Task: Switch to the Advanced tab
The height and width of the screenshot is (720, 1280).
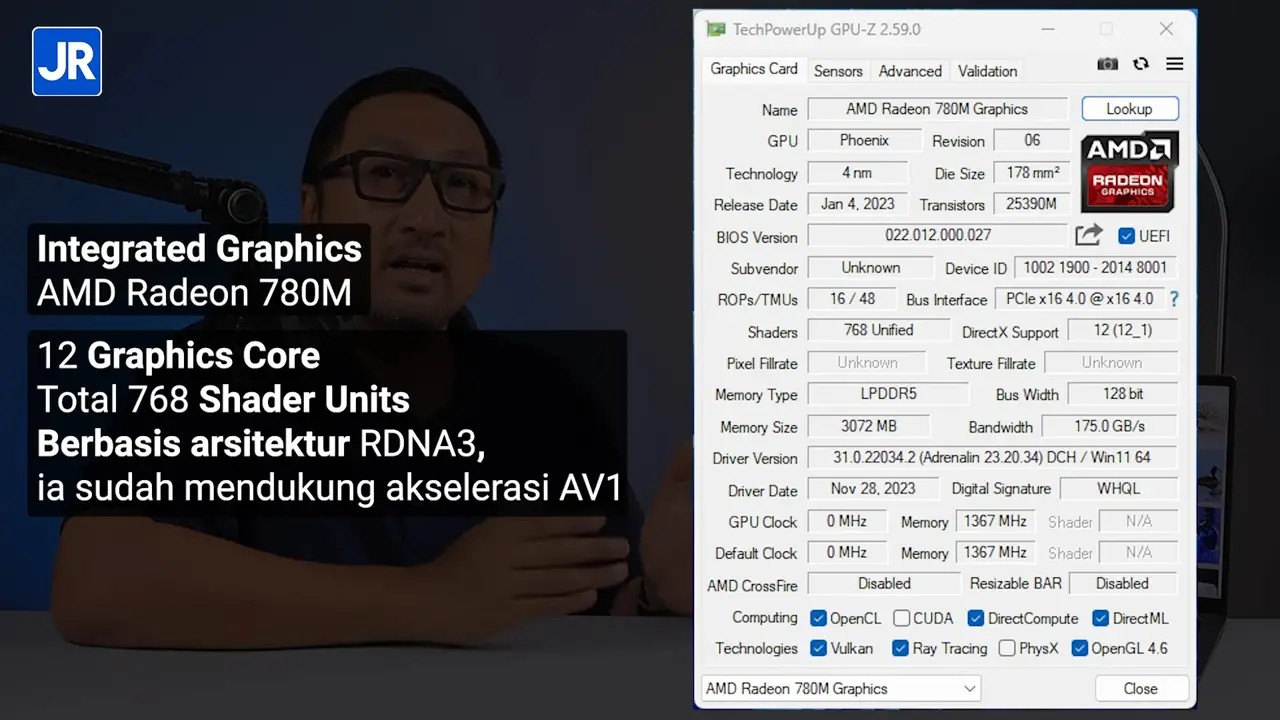Action: (910, 71)
